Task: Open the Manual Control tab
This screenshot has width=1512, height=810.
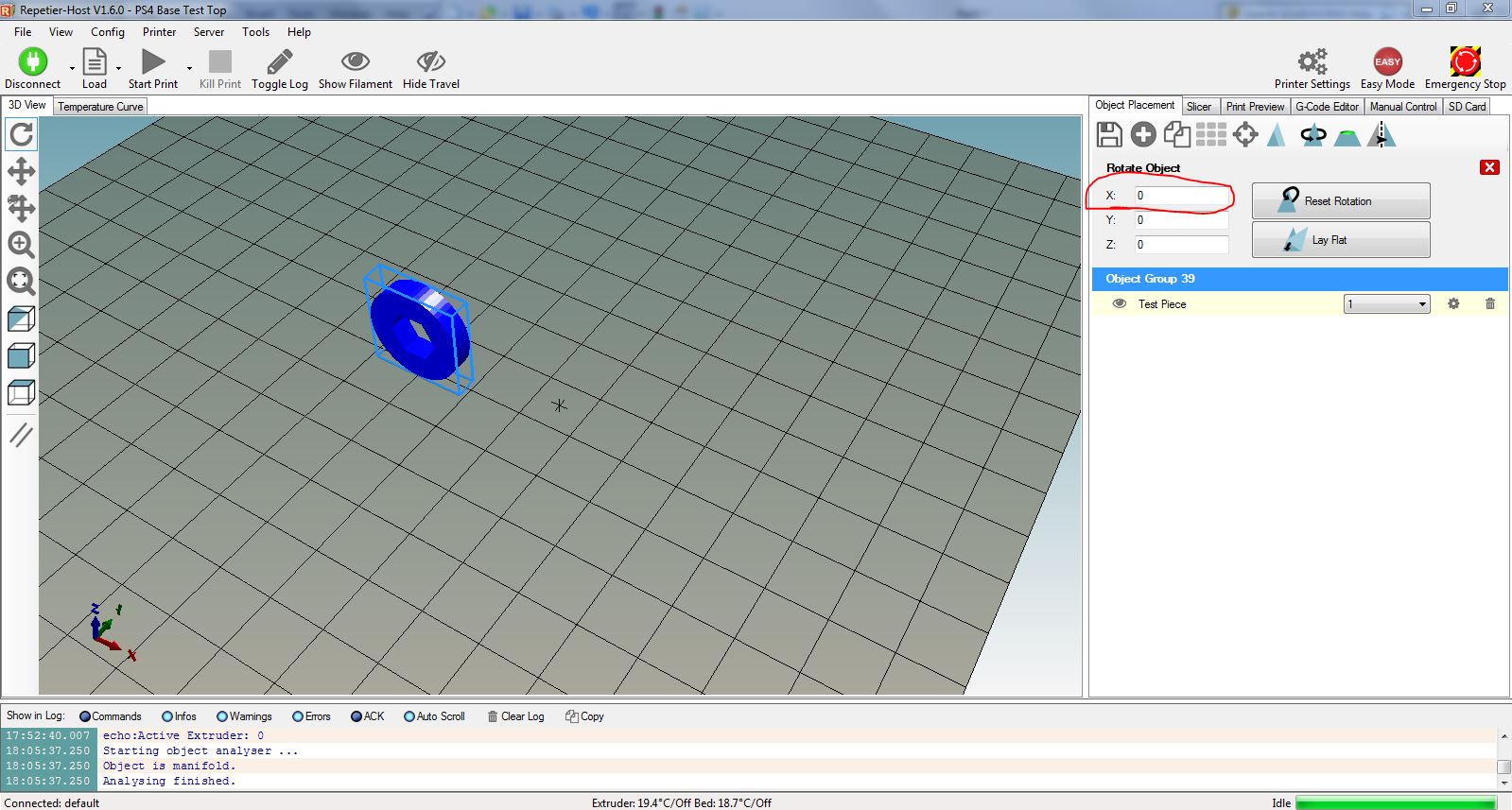Action: point(1403,107)
